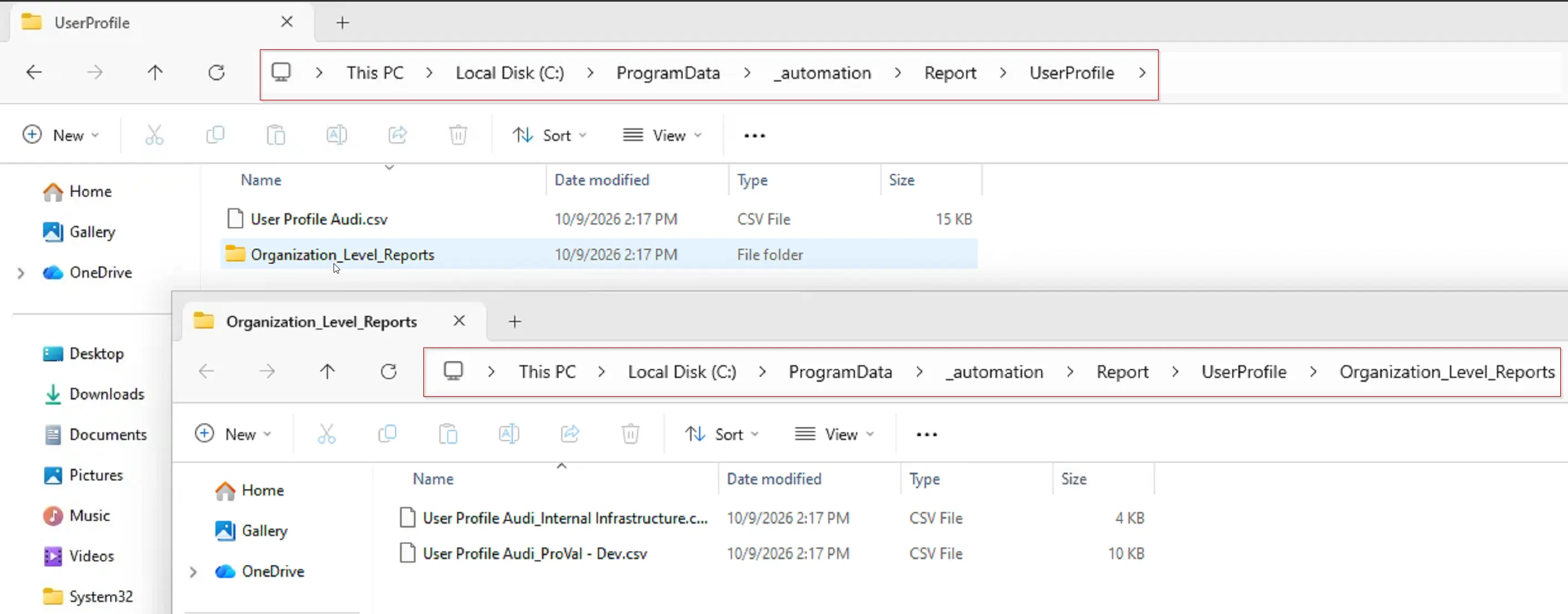Viewport: 1568px width, 614px height.
Task: Click Share icon in Organization_Level_Reports window
Action: click(x=570, y=434)
